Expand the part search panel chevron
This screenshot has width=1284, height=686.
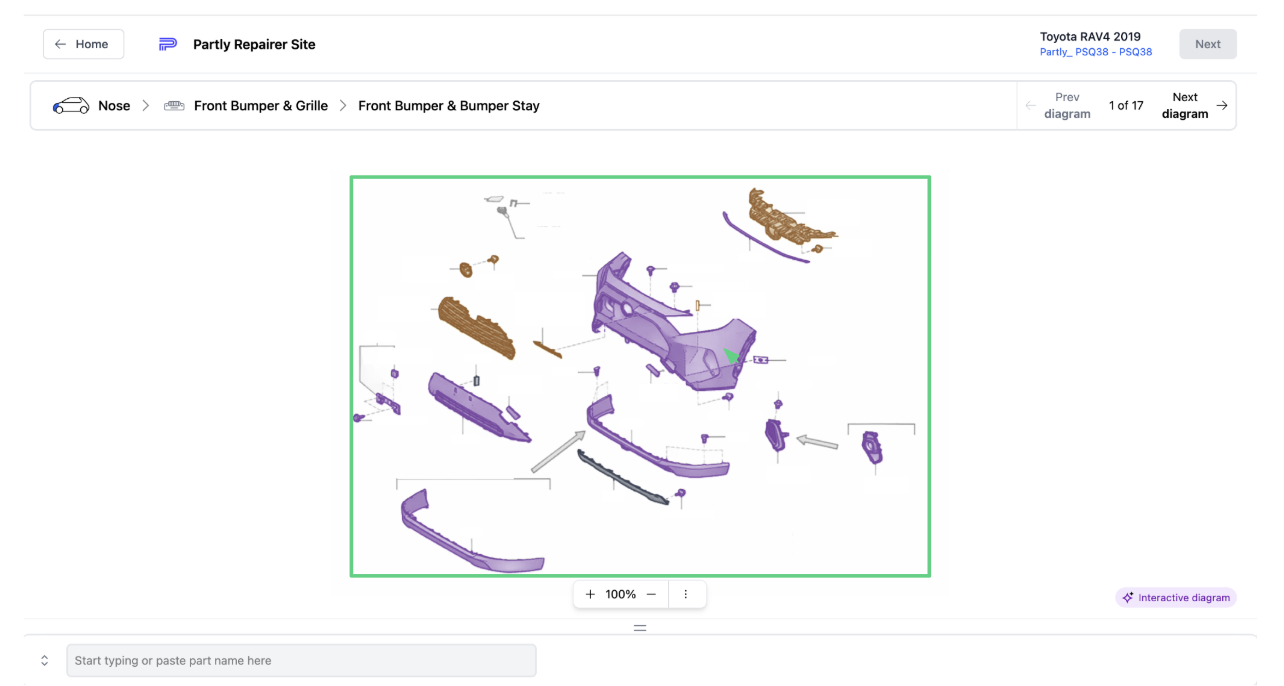45,661
